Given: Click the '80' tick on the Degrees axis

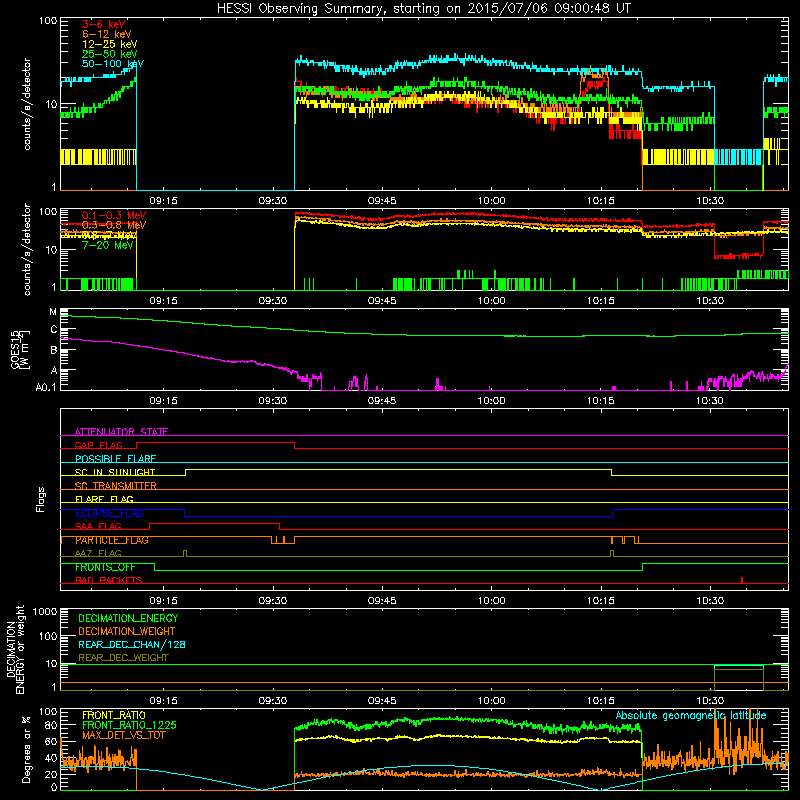Looking at the screenshot, I should tap(52, 725).
